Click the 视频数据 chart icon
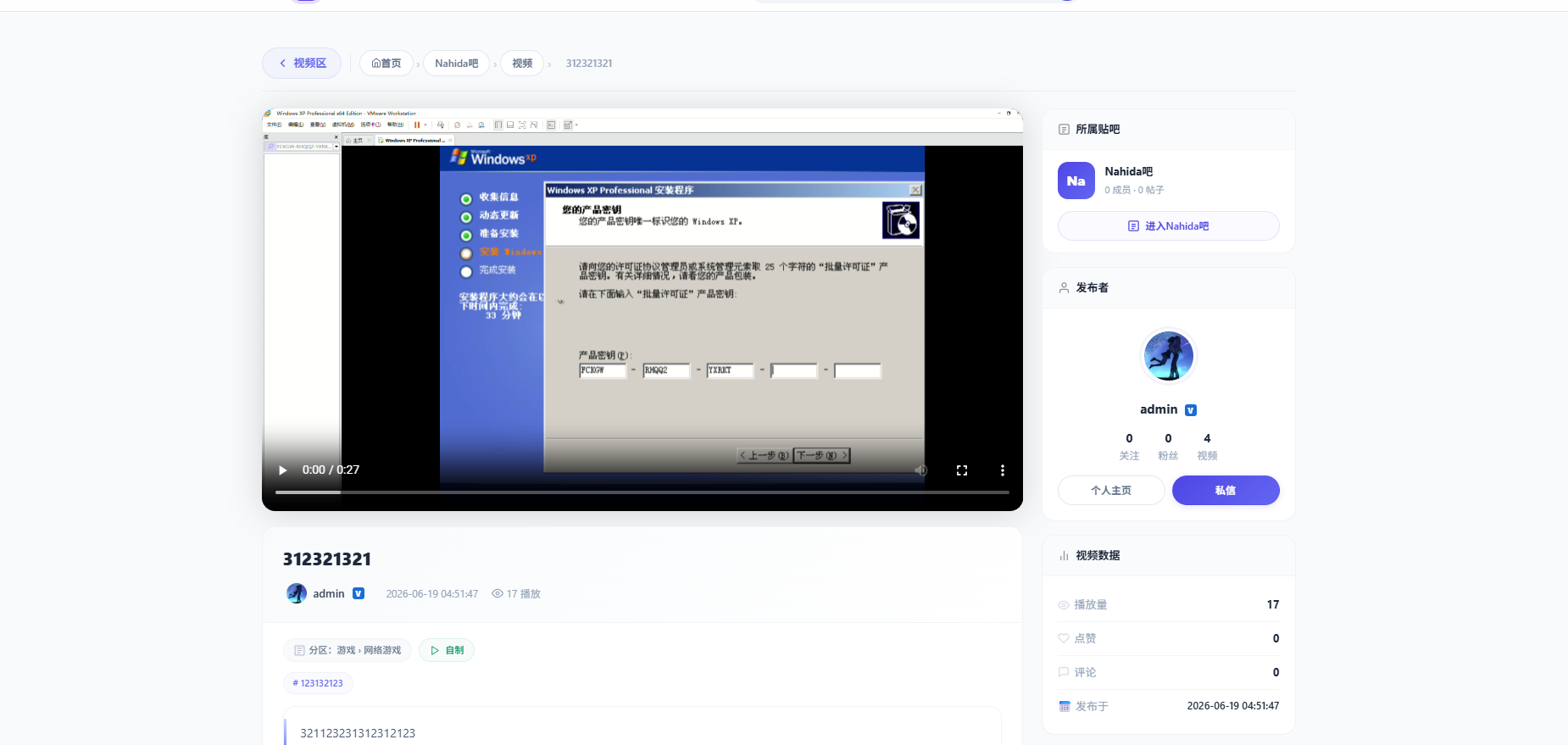The image size is (1568, 745). click(x=1064, y=556)
